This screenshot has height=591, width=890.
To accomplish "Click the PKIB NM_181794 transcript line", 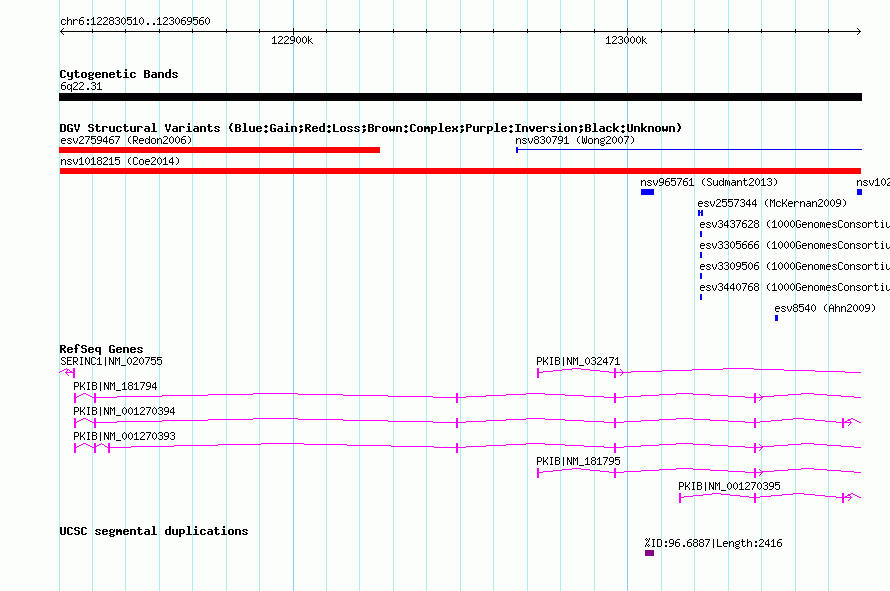I will [468, 396].
